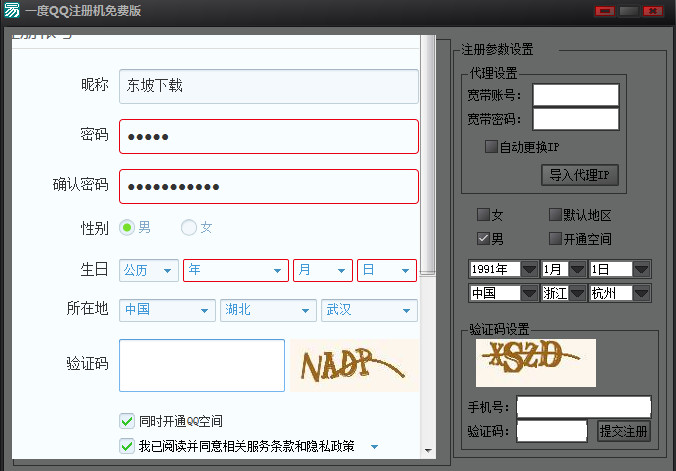The image size is (676, 471).
Task: Close the app with red X icon
Action: click(x=653, y=11)
